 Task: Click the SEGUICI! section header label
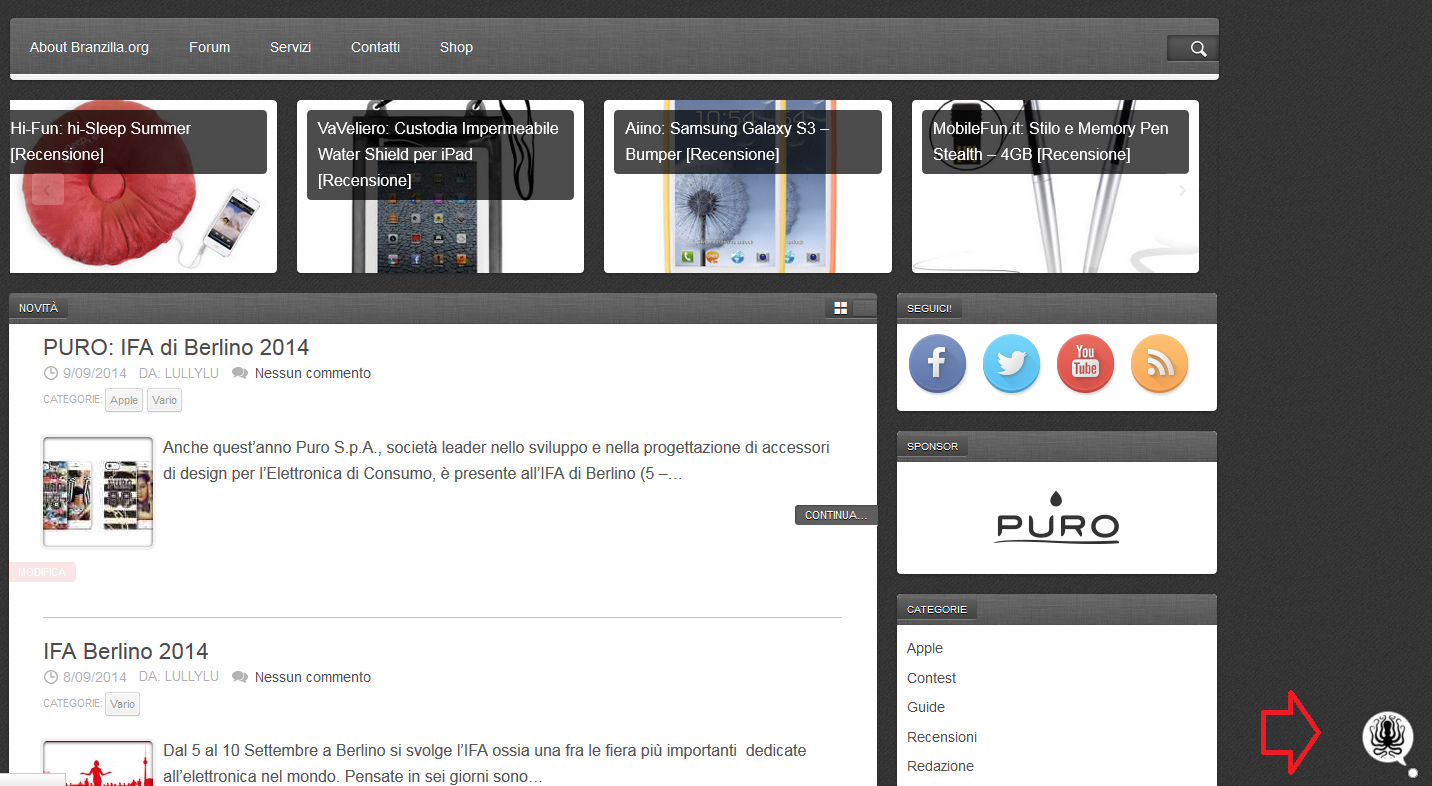point(929,308)
